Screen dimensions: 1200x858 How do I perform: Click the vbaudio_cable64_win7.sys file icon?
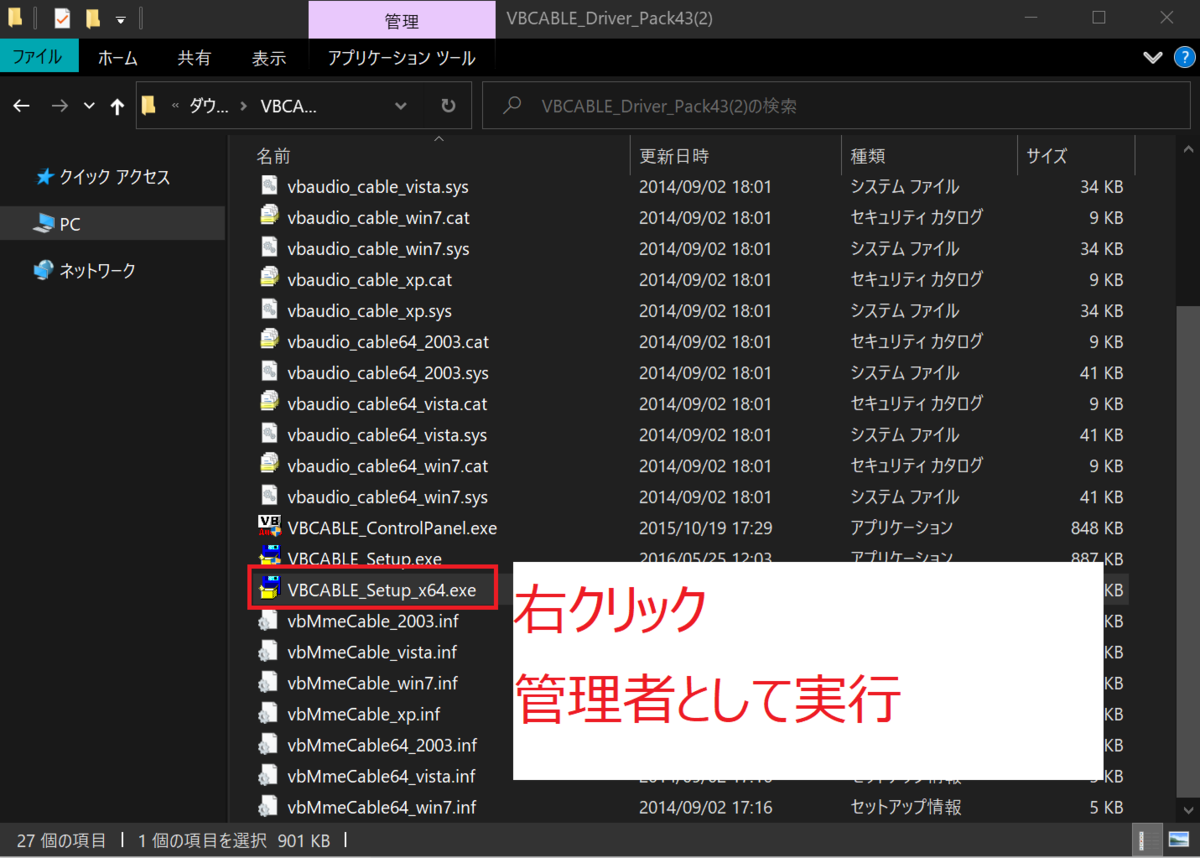click(x=268, y=495)
